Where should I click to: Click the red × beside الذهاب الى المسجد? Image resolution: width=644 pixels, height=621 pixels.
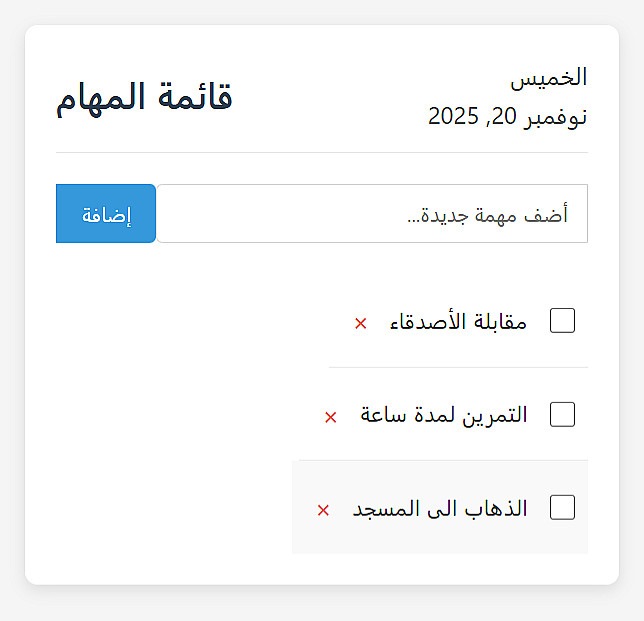click(323, 510)
